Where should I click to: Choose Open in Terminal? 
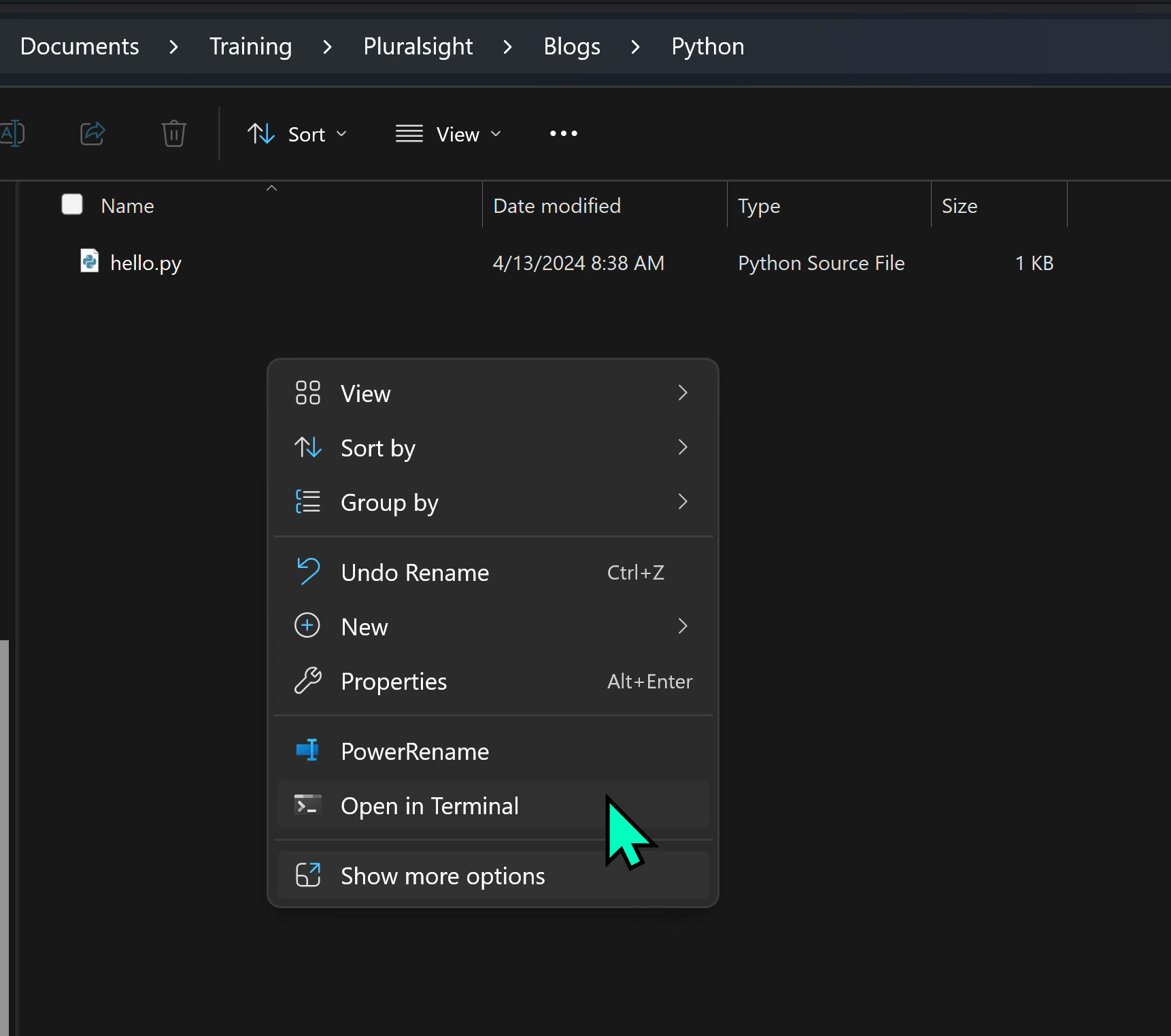coord(493,805)
